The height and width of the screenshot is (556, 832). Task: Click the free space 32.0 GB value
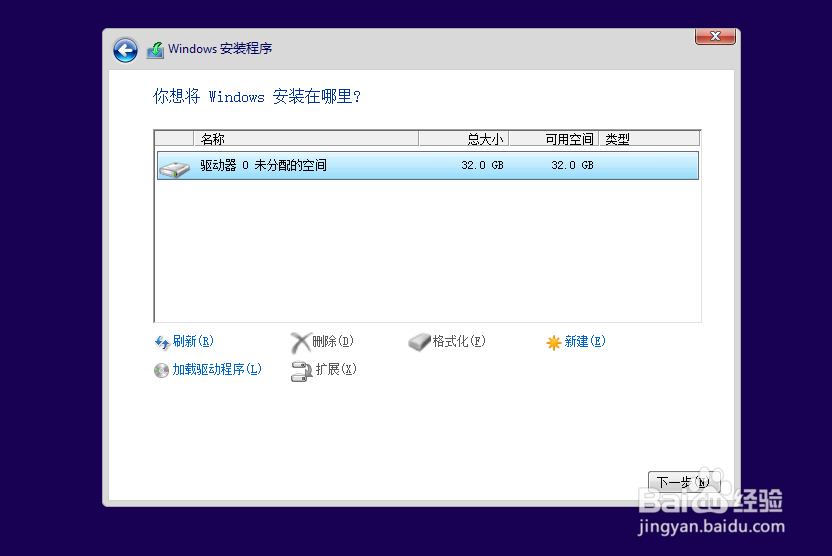pos(572,166)
